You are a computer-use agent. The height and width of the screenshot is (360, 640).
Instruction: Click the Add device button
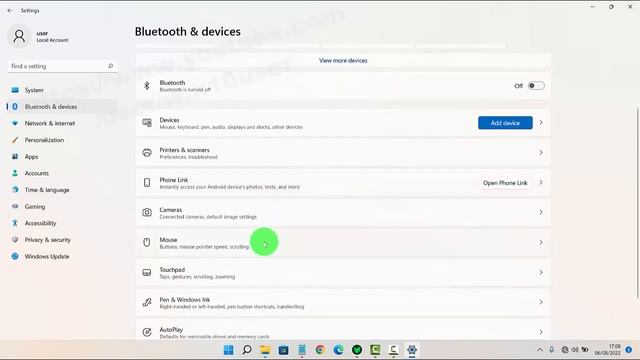click(505, 123)
